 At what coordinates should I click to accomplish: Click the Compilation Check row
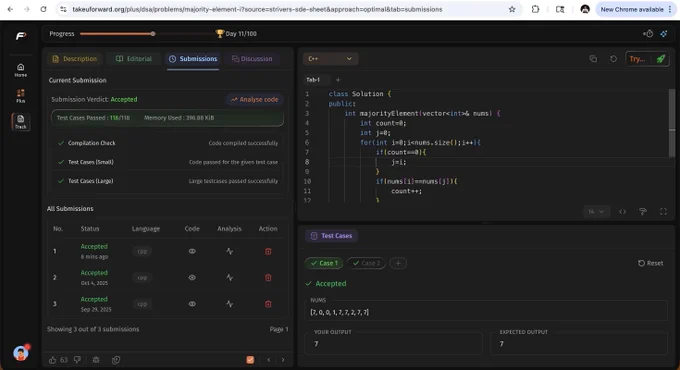[x=167, y=143]
